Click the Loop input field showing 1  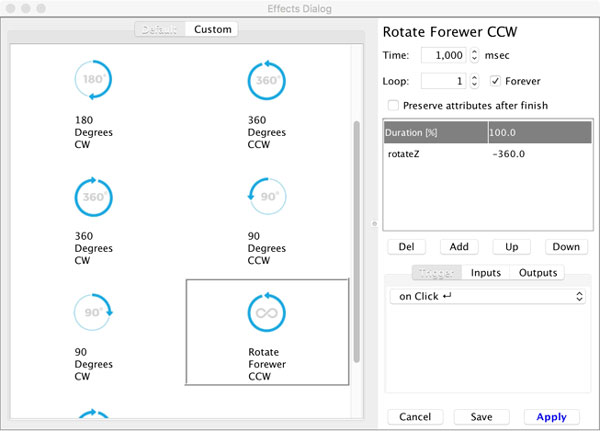tap(444, 81)
